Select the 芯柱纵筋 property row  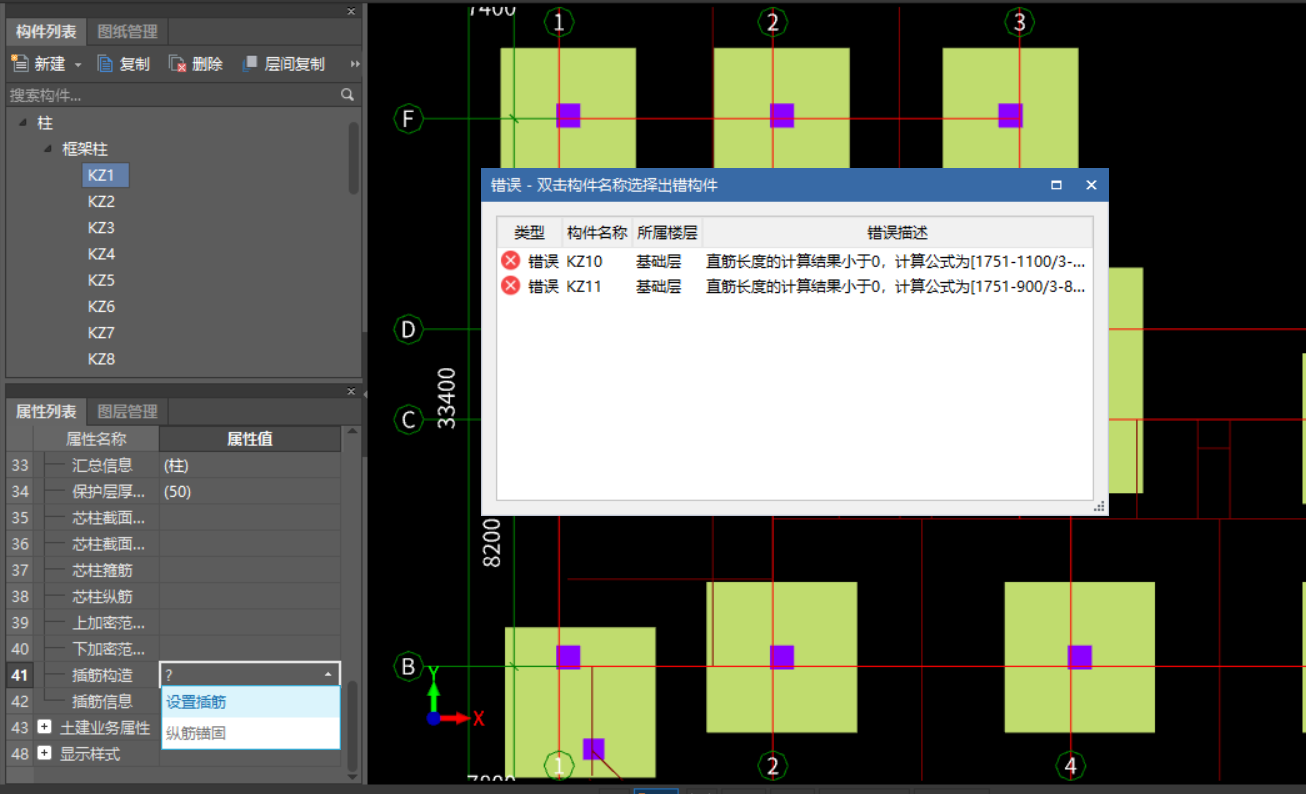click(x=173, y=596)
